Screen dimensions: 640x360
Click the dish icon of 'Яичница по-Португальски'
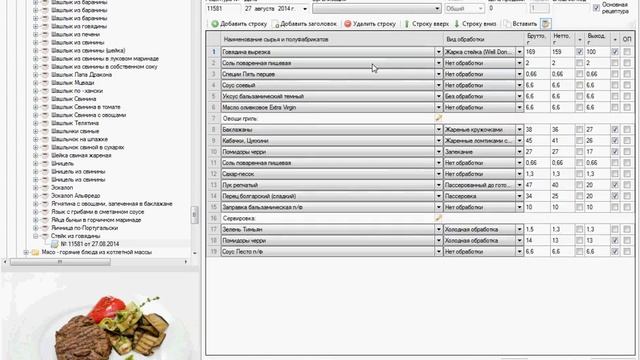[x=45, y=228]
